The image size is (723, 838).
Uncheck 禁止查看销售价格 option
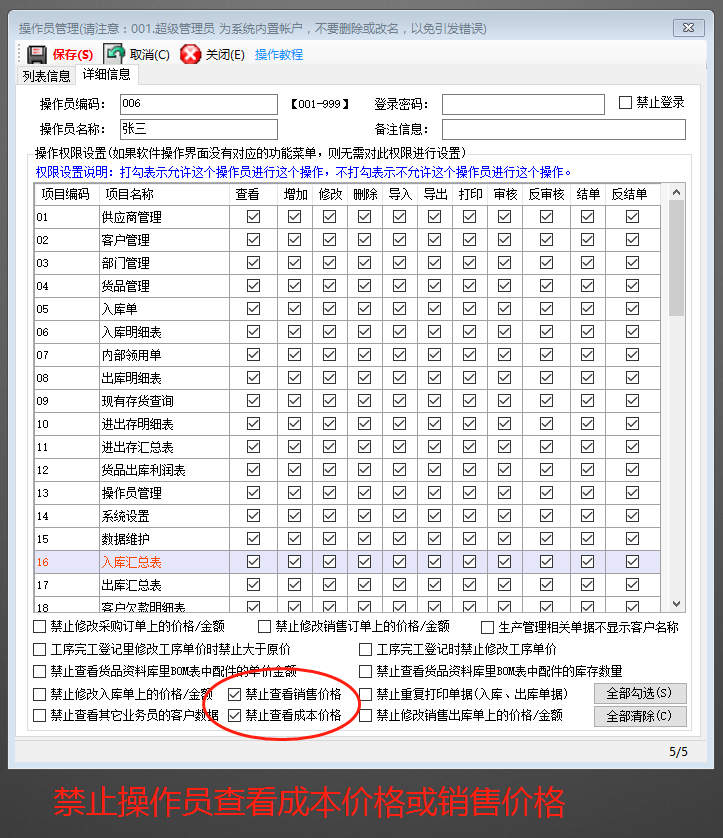(x=234, y=694)
